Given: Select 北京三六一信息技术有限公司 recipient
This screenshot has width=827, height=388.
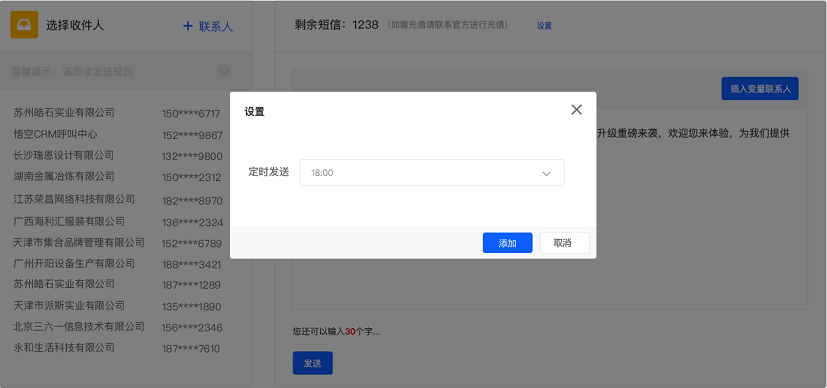Looking at the screenshot, I should click(79, 326).
